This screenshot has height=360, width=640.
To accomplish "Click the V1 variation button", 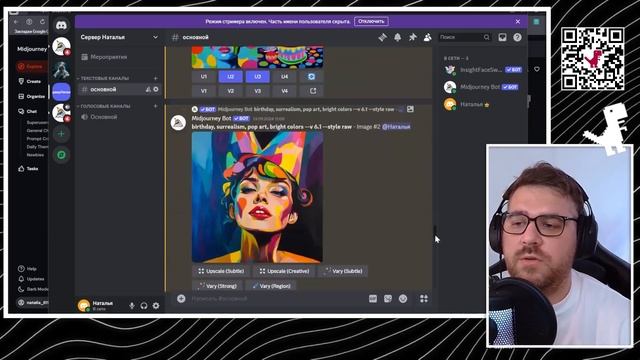I will [x=204, y=91].
